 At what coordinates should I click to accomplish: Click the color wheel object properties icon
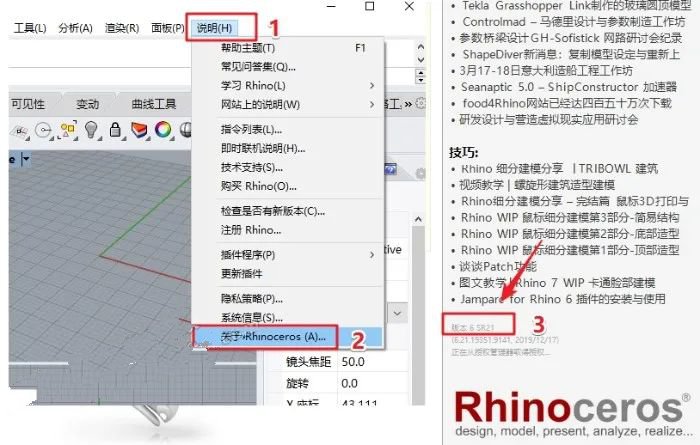(x=163, y=130)
